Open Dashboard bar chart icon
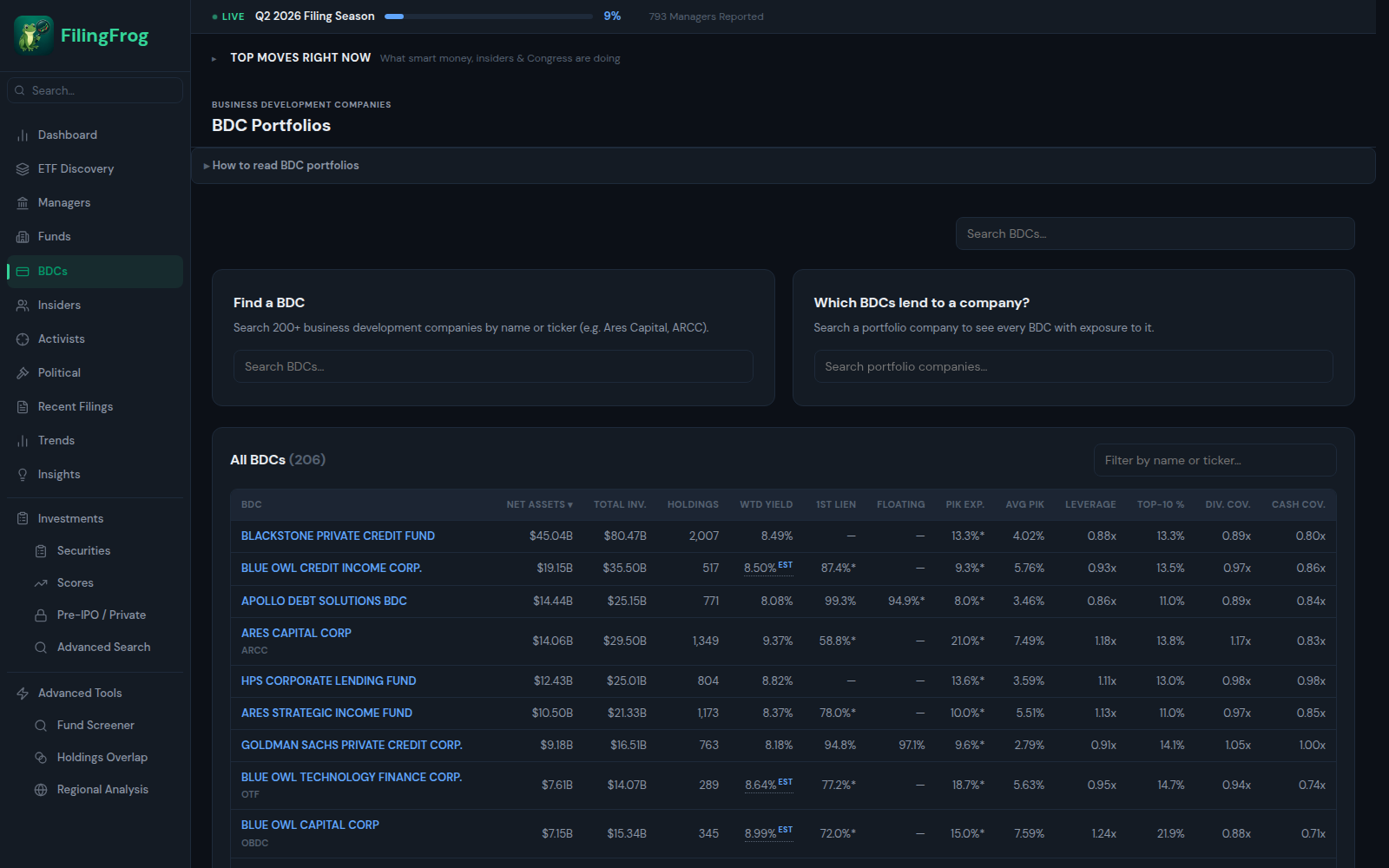The height and width of the screenshot is (868, 1389). click(x=23, y=135)
